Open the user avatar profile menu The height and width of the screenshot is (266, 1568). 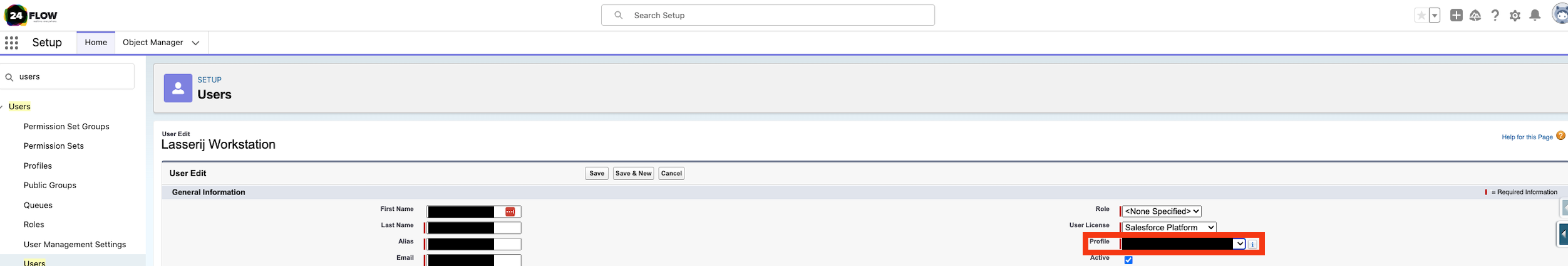tap(1560, 14)
